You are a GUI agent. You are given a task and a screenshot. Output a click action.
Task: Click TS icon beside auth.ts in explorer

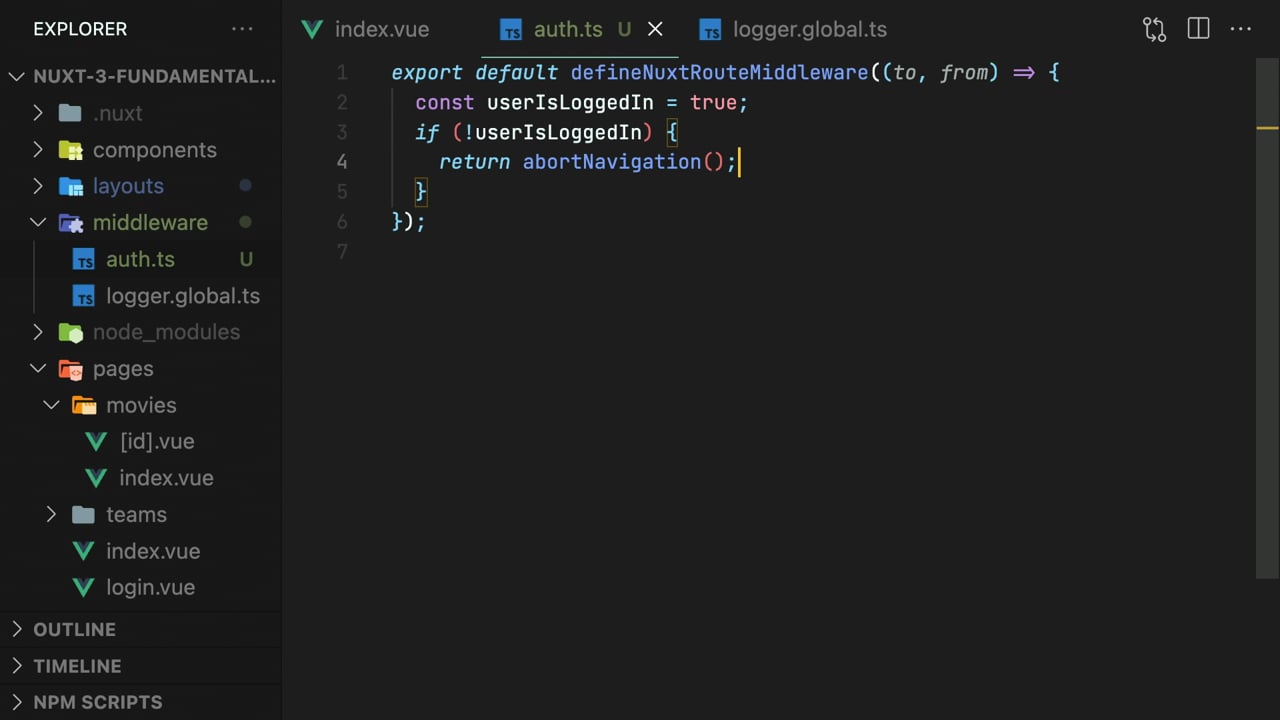pyautogui.click(x=85, y=260)
